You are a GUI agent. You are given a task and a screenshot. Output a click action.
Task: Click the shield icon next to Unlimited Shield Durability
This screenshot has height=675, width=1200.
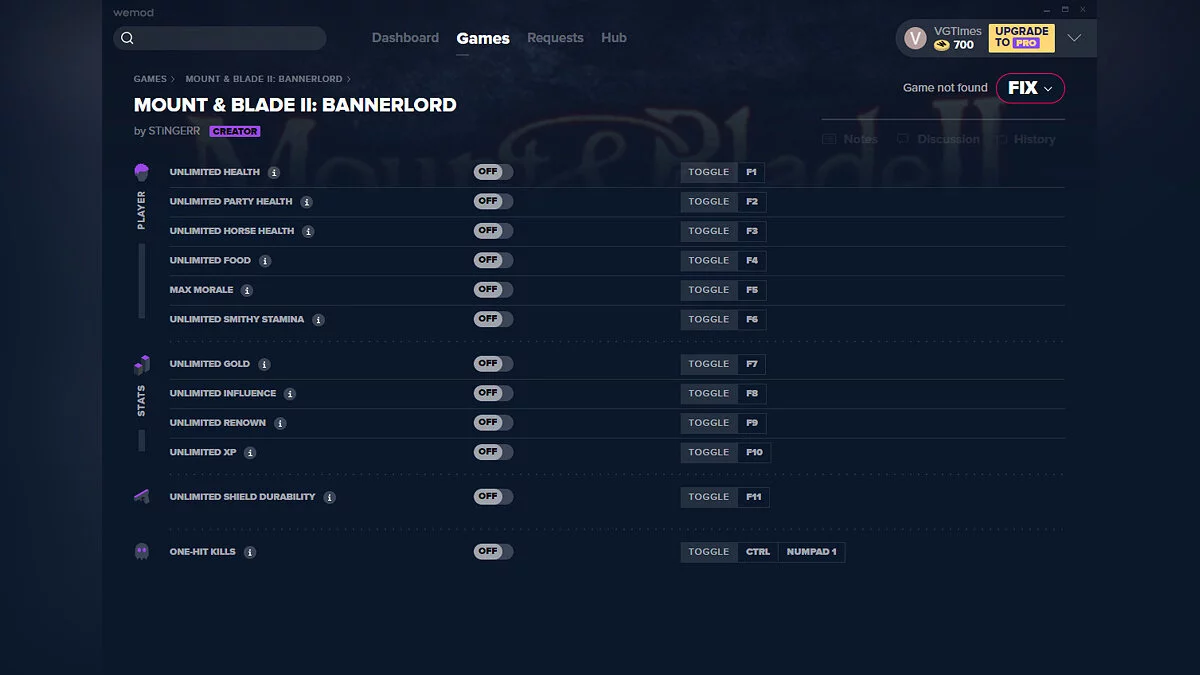(141, 496)
